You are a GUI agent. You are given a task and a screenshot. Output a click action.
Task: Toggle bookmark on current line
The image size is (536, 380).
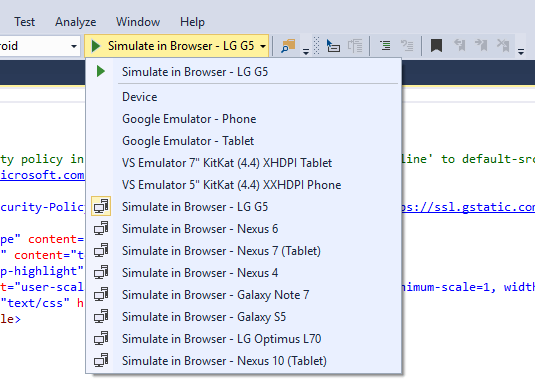pos(436,45)
